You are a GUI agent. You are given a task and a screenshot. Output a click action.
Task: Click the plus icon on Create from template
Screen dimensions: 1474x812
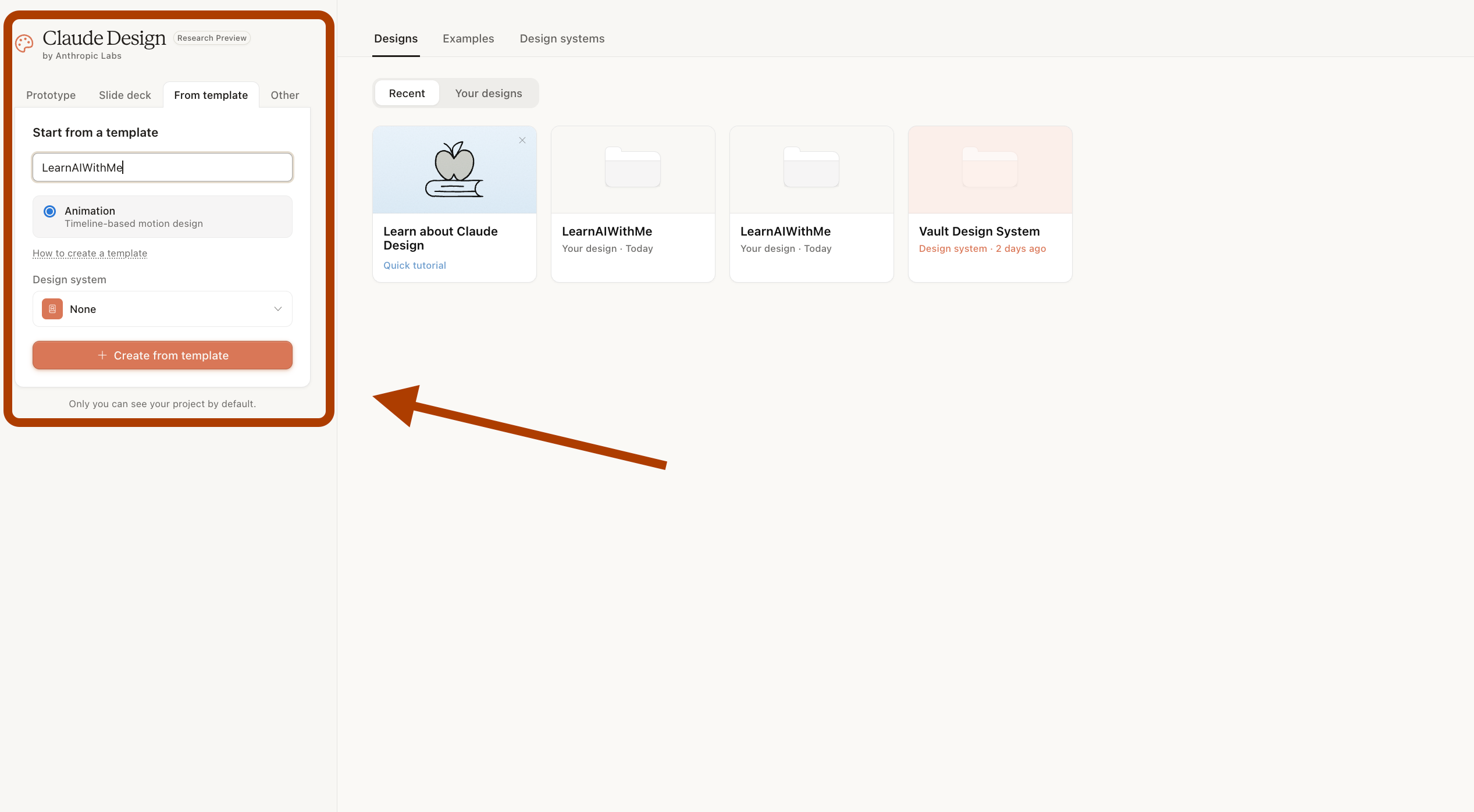(102, 355)
